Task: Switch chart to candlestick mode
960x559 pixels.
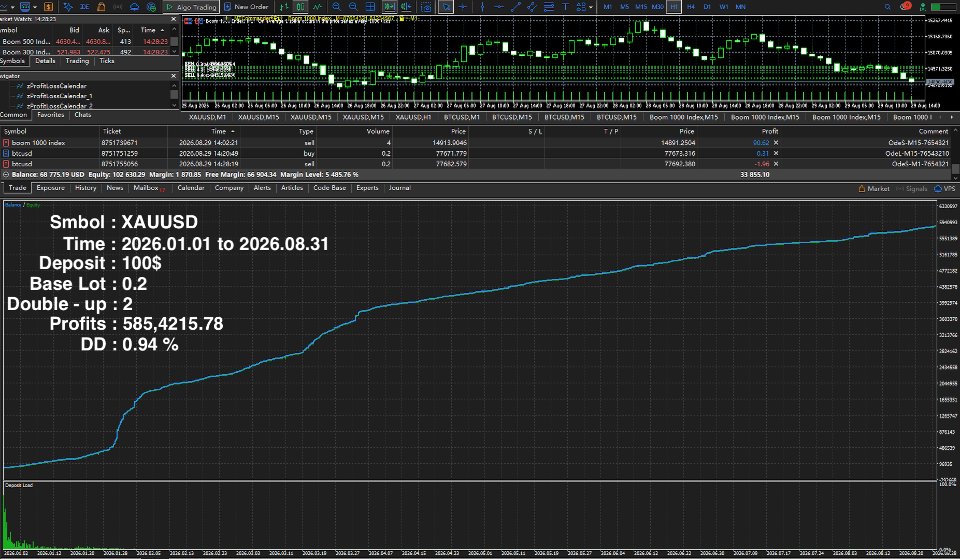Action: click(300, 7)
